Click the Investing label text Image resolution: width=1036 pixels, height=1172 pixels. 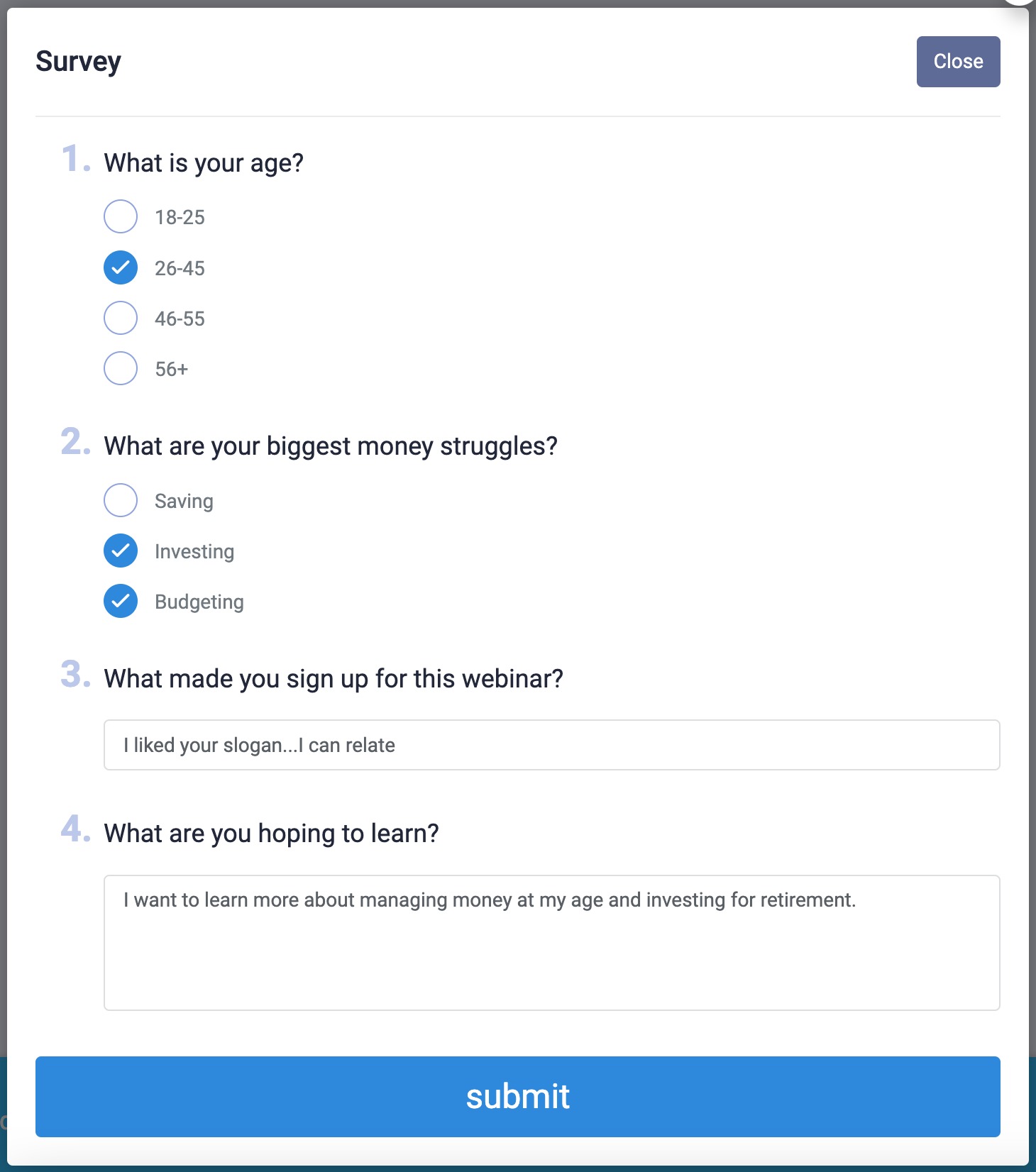(x=194, y=551)
